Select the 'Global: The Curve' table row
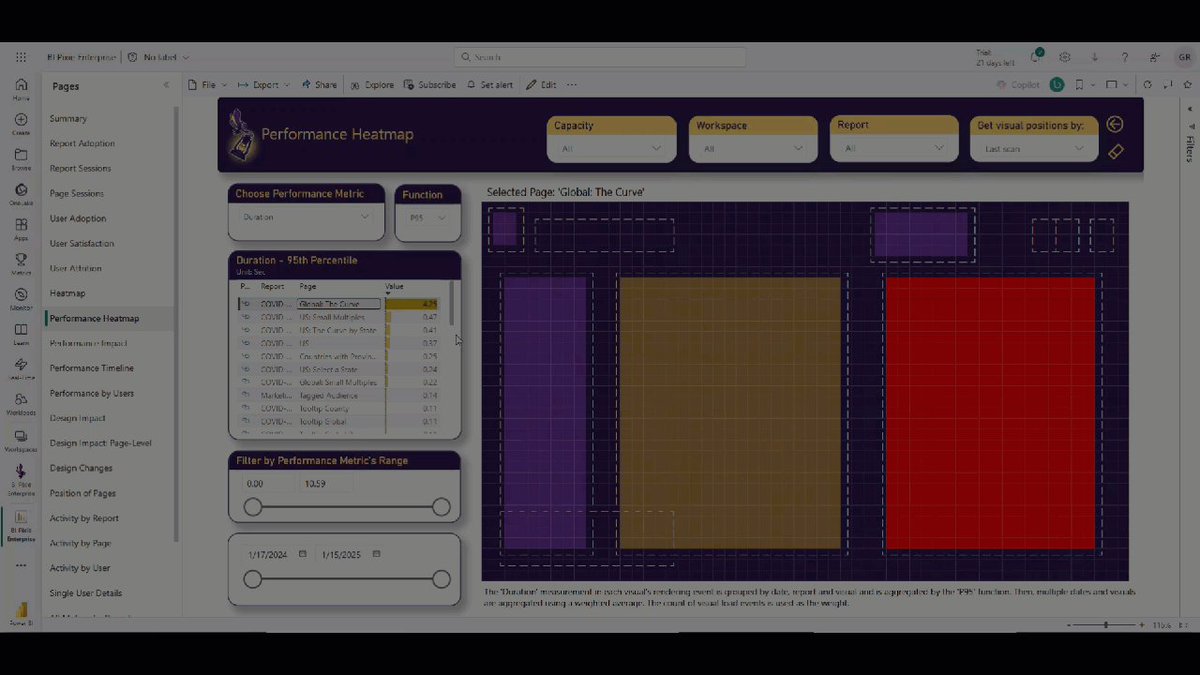1200x675 pixels. coord(338,304)
